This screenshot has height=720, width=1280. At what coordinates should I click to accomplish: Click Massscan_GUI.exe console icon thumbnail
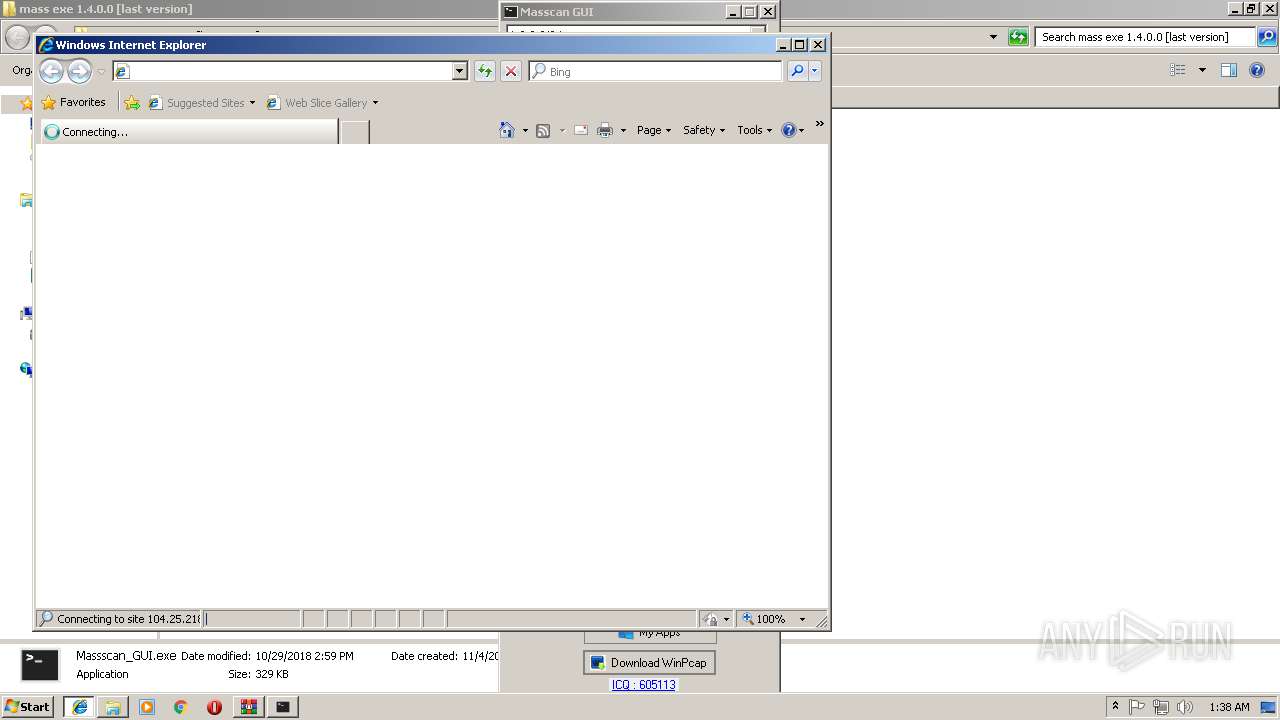tap(40, 665)
